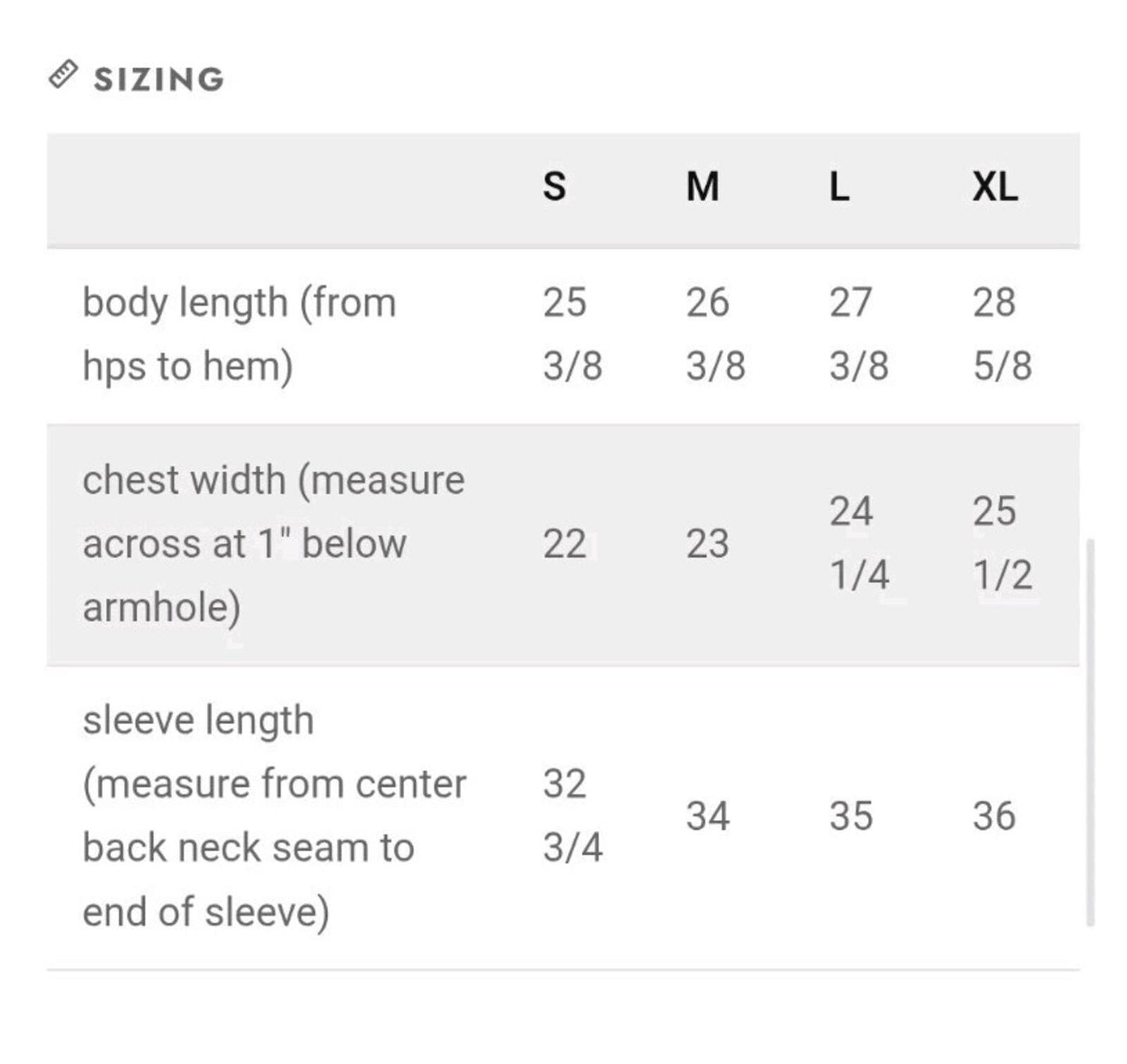Select the L size column header

(839, 187)
